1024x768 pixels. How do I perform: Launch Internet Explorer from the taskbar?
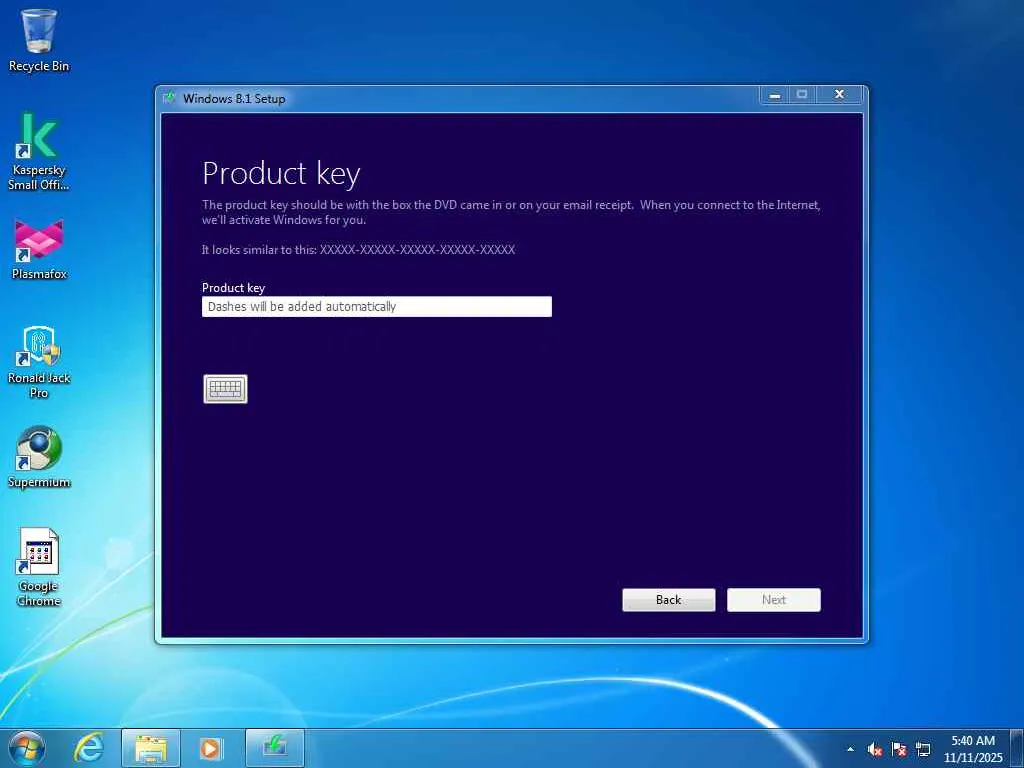pos(89,748)
